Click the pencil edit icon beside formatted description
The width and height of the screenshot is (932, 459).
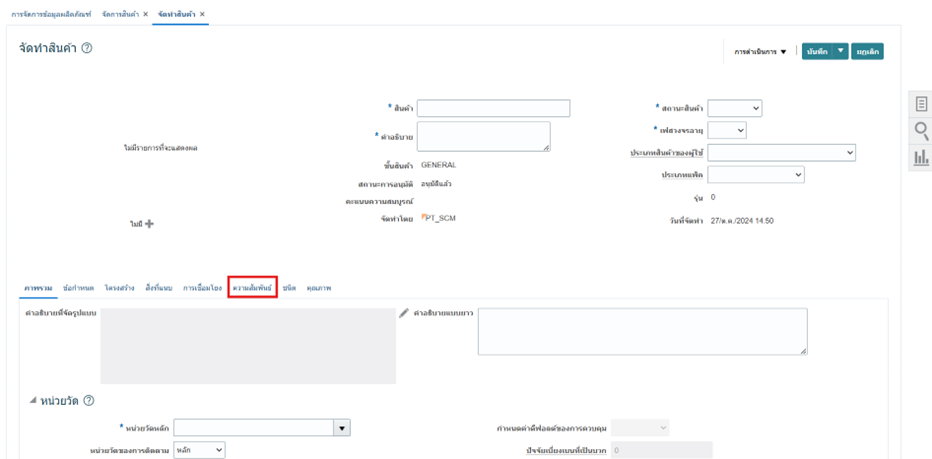(x=404, y=313)
